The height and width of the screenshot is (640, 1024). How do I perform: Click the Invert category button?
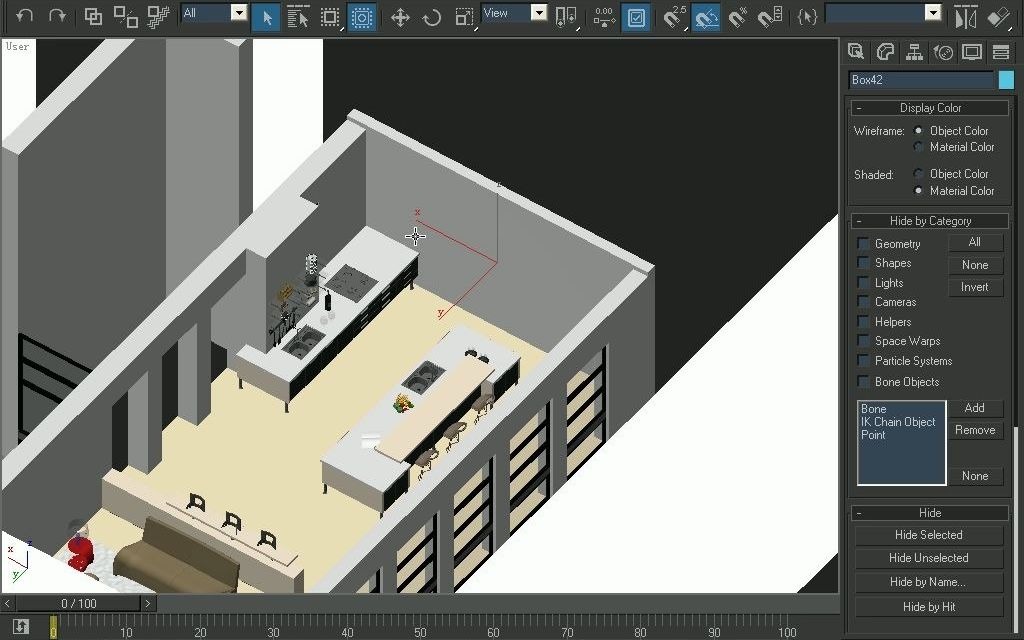pos(975,287)
